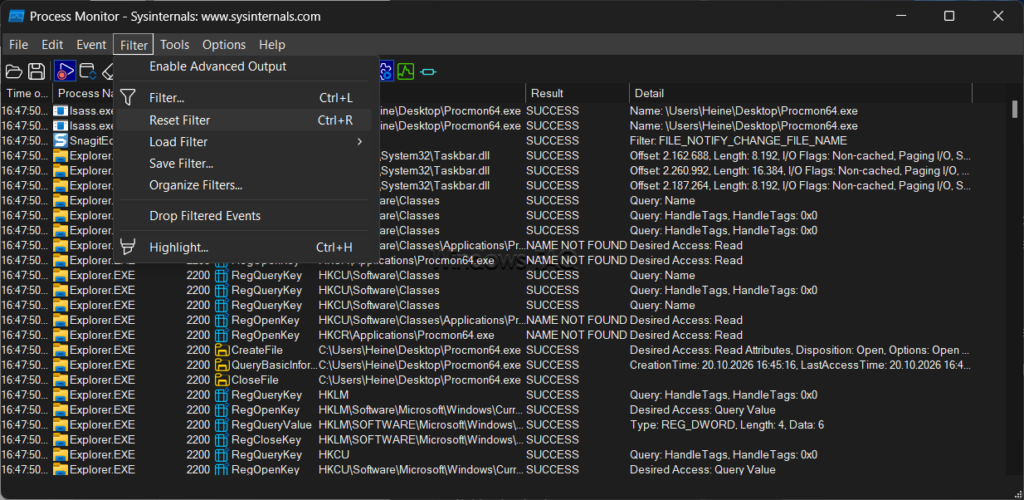
Task: Click the green Show Profiling Events icon
Action: tap(406, 71)
